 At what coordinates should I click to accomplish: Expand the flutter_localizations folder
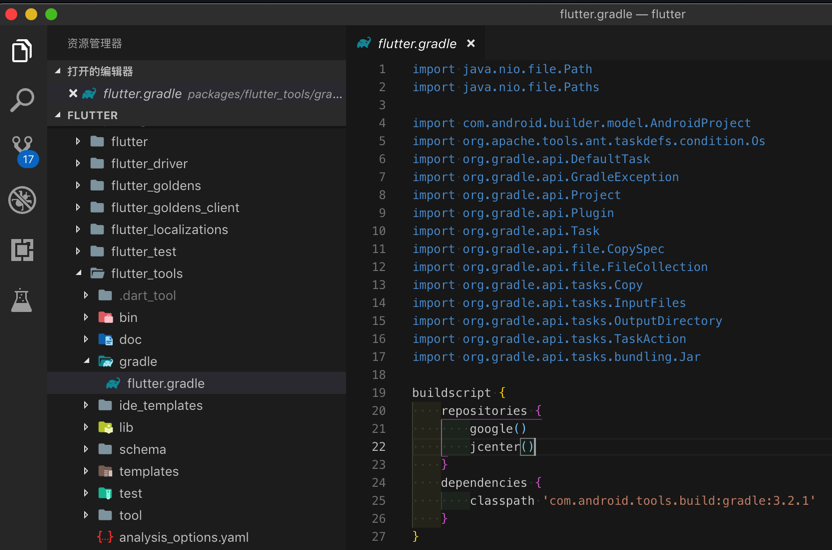tap(169, 229)
